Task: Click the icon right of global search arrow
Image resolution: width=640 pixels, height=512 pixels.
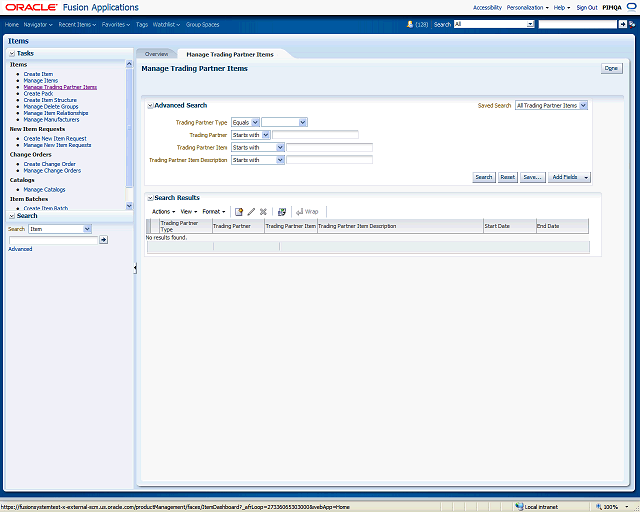Action: coord(632,24)
